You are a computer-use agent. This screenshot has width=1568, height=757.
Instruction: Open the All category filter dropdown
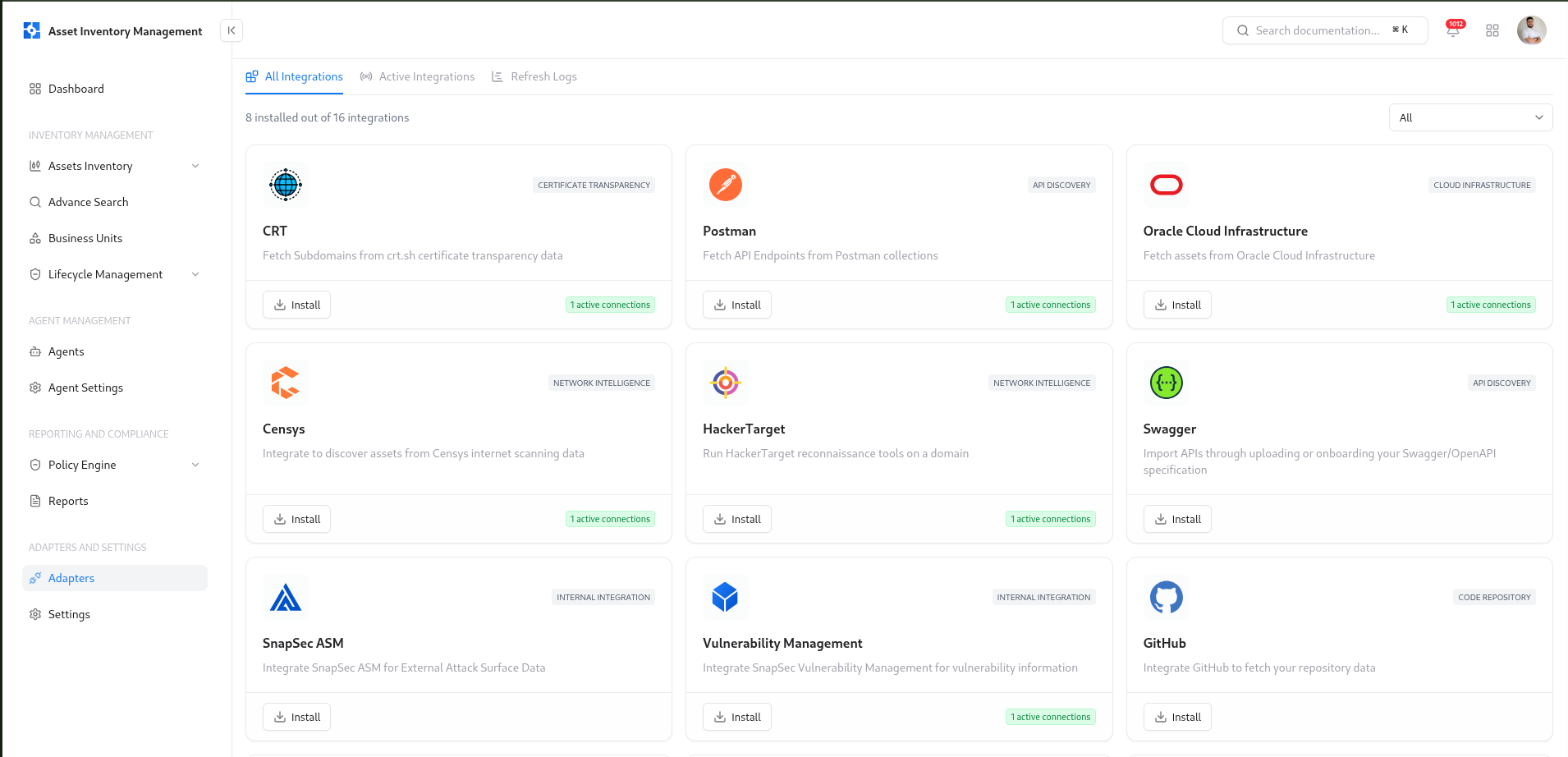1470,117
